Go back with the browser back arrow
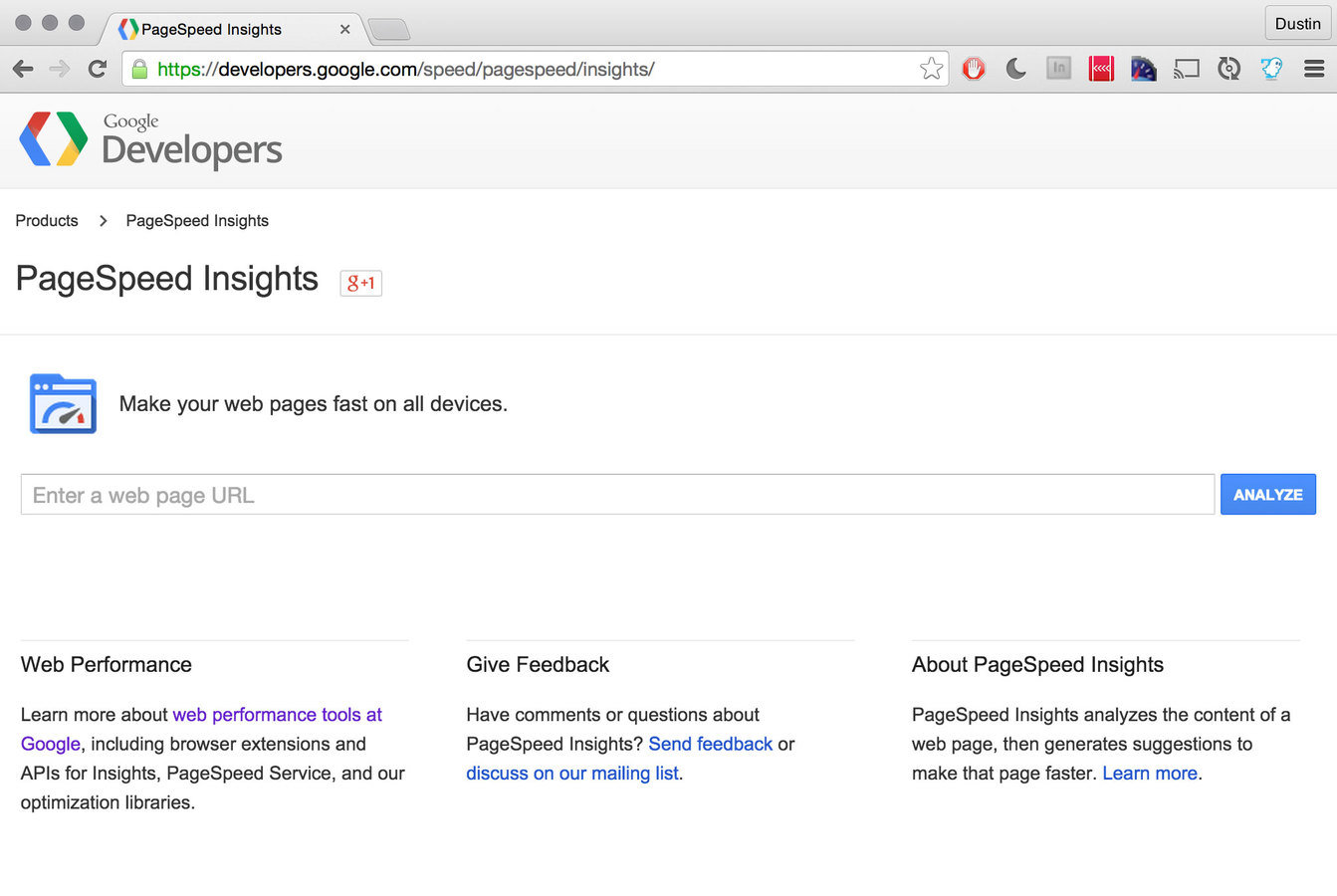The height and width of the screenshot is (896, 1337). (23, 69)
